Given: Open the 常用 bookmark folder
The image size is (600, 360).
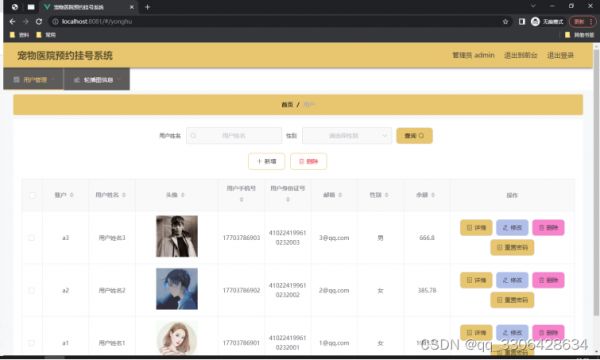Looking at the screenshot, I should click(46, 35).
